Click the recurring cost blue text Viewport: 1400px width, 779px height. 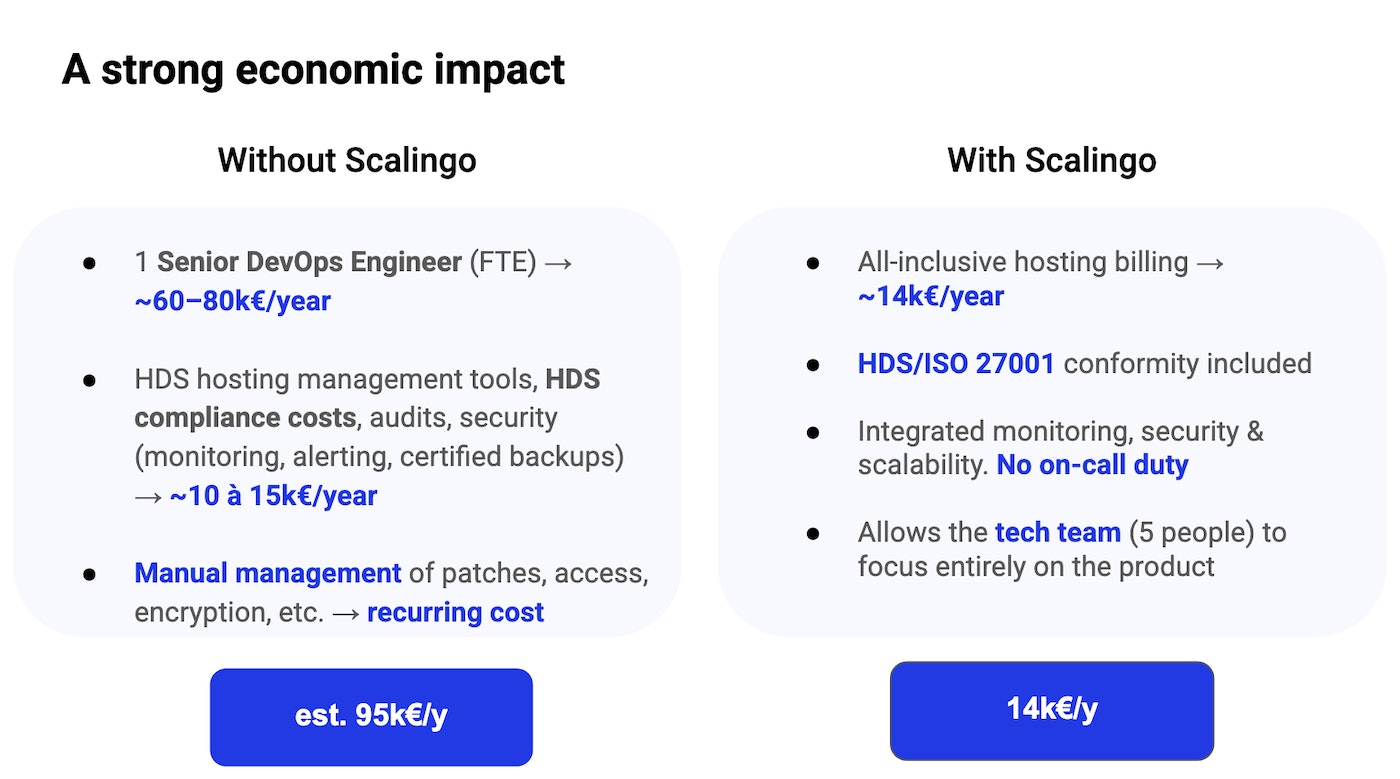pos(455,612)
